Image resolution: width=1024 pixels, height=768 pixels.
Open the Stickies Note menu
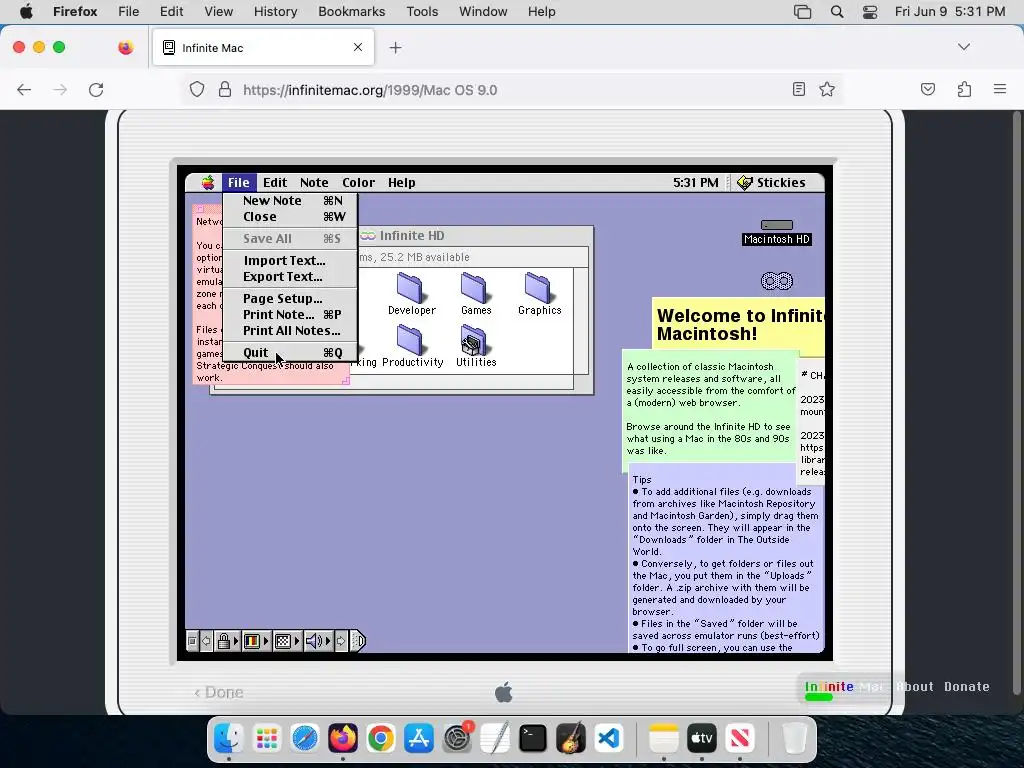tap(314, 183)
